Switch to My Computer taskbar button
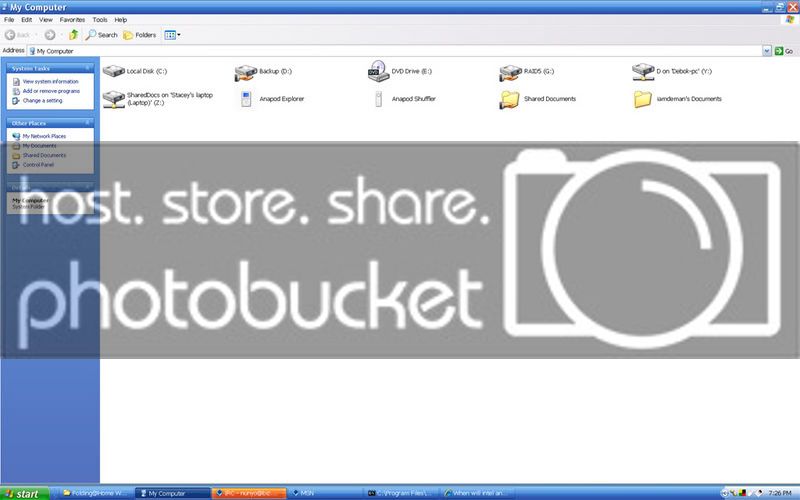Viewport: 800px width, 500px height. pyautogui.click(x=172, y=493)
